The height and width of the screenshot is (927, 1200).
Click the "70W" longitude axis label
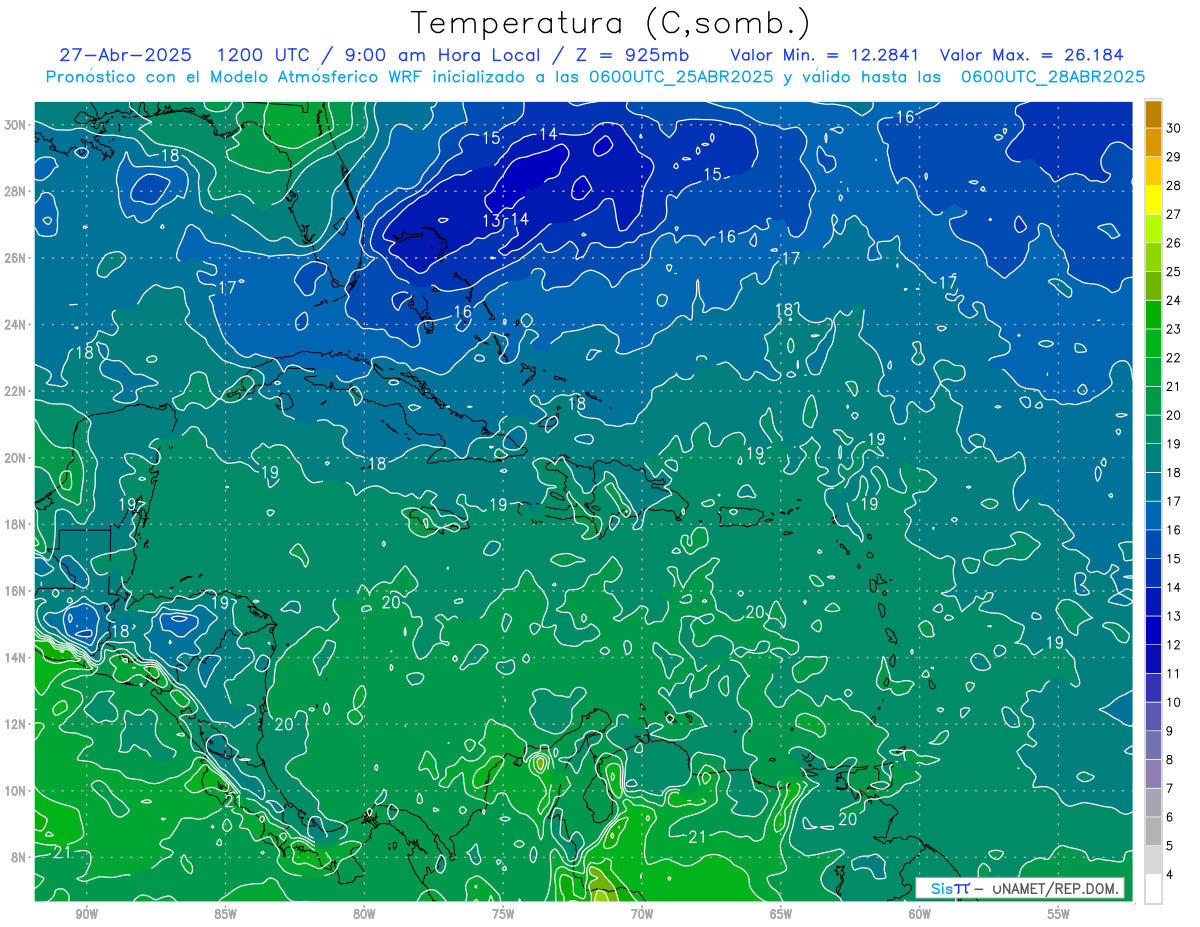pos(642,914)
